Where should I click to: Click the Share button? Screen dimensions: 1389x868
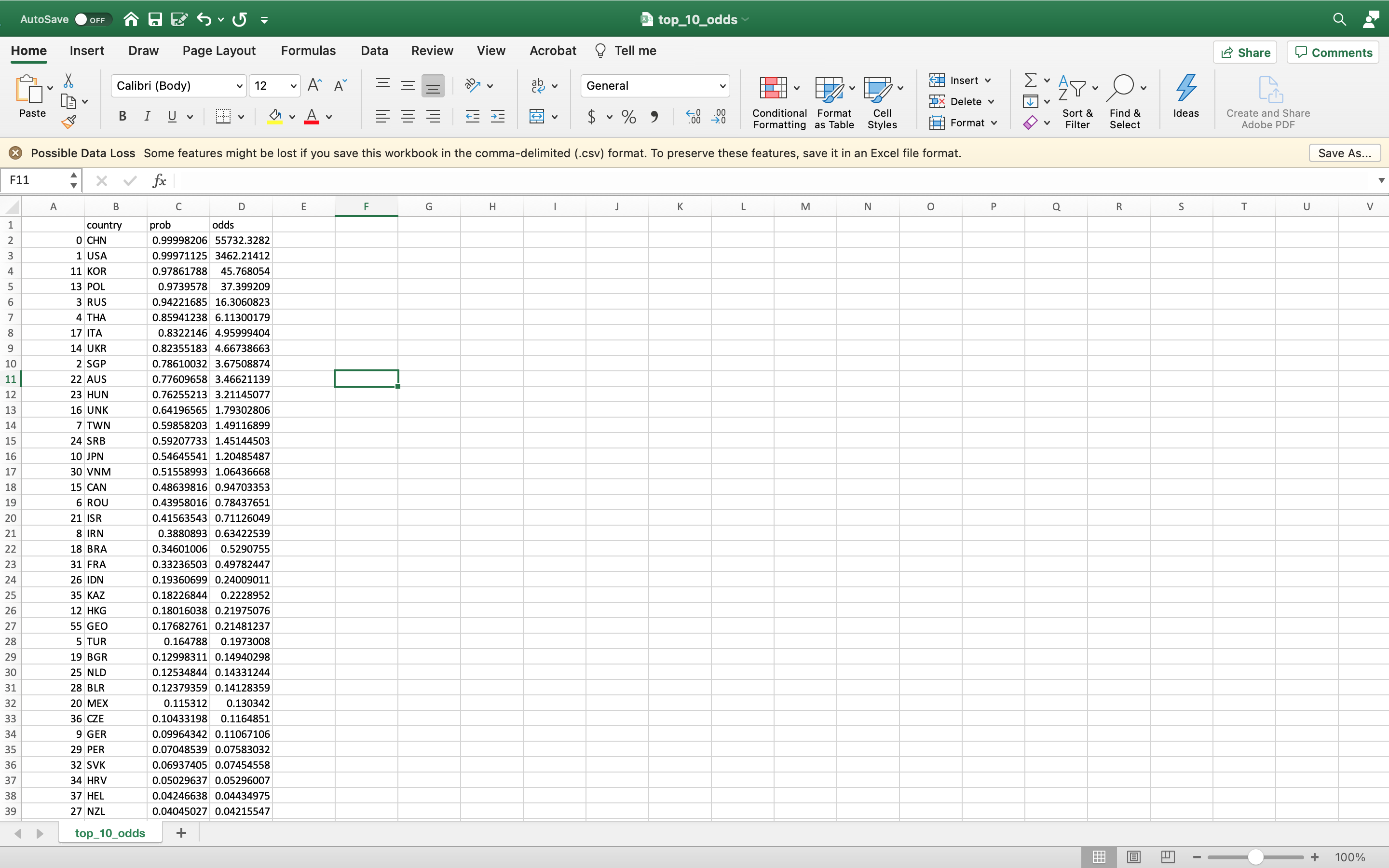click(1244, 52)
